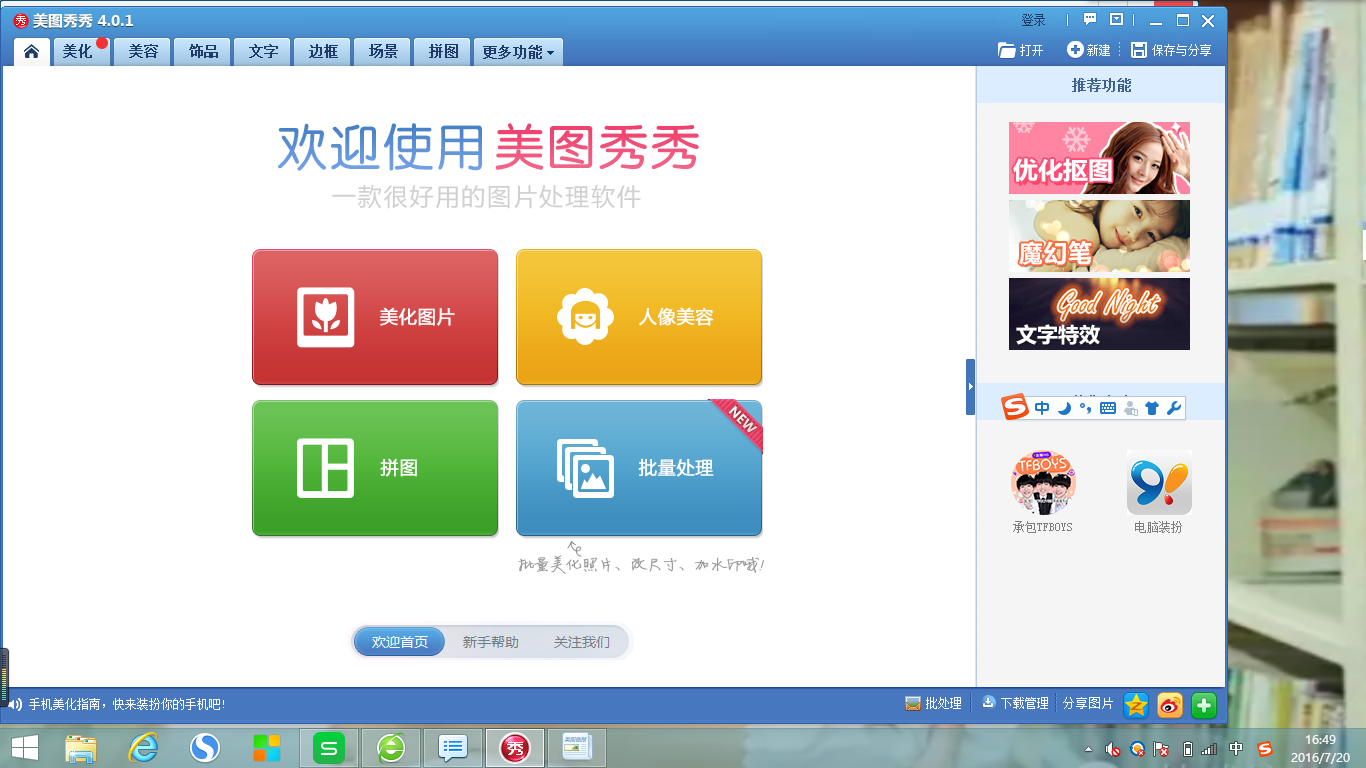Image resolution: width=1366 pixels, height=768 pixels.
Task: Open the 美容 tab
Action: click(143, 51)
